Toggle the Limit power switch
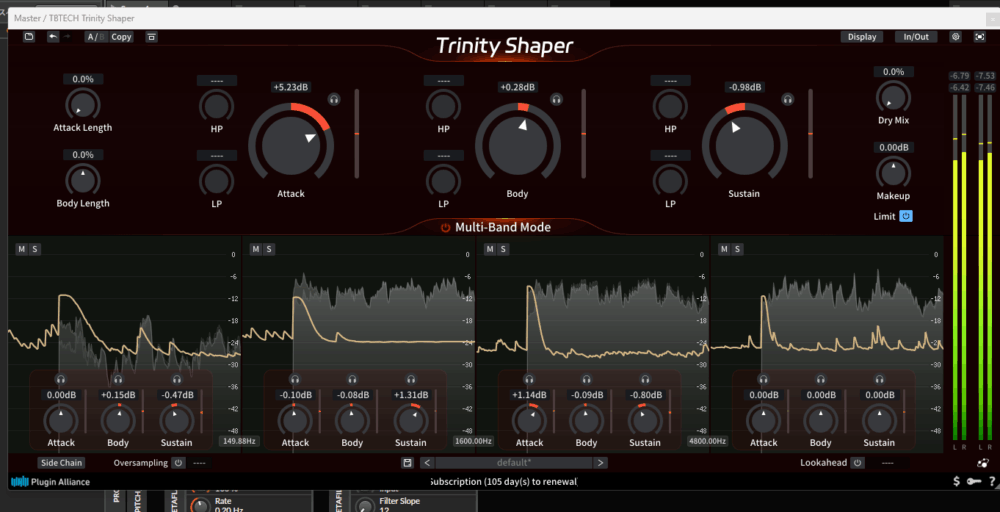1000x512 pixels. [x=906, y=216]
